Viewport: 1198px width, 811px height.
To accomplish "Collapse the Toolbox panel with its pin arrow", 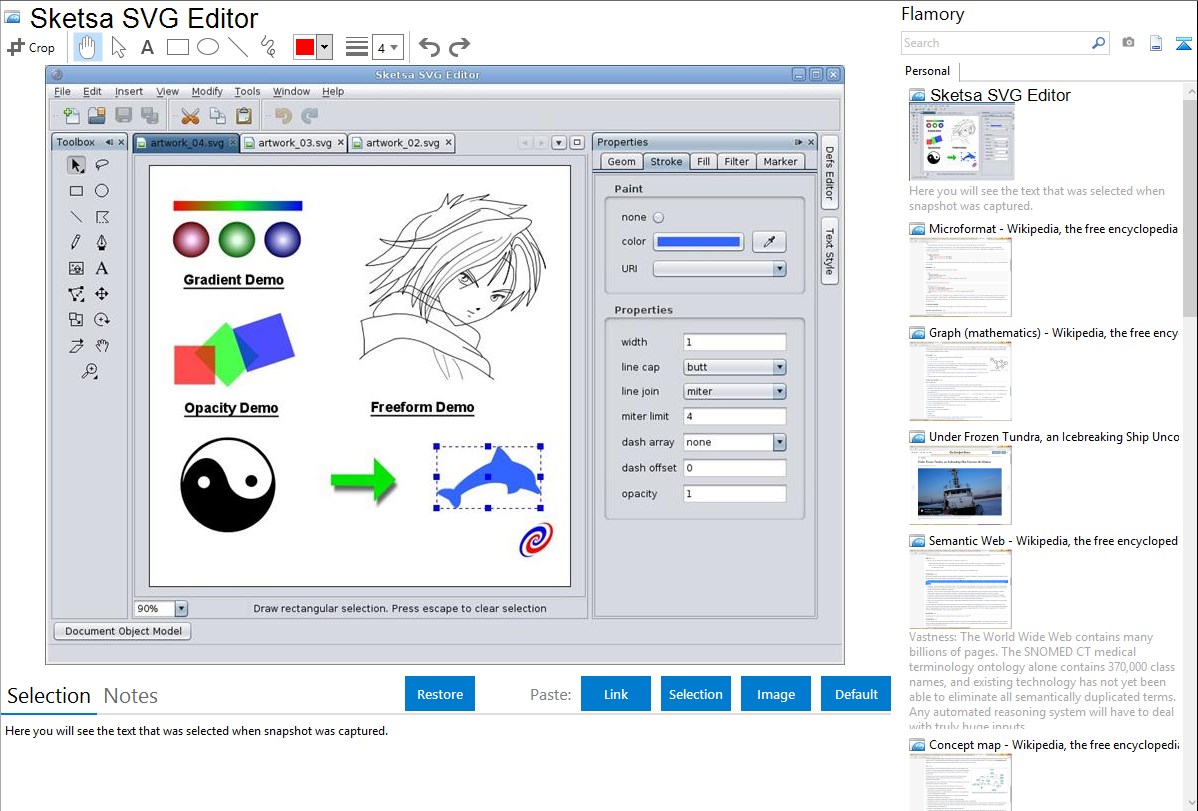I will (109, 142).
